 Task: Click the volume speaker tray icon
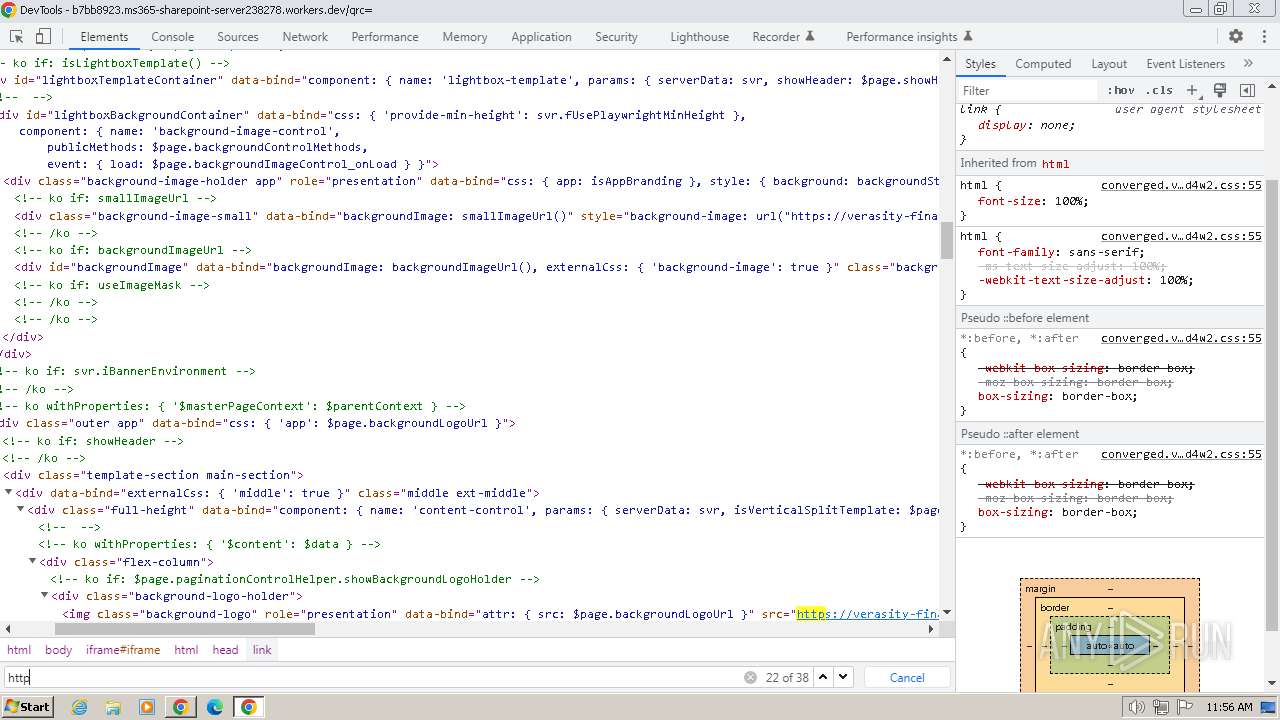pyautogui.click(x=1136, y=707)
